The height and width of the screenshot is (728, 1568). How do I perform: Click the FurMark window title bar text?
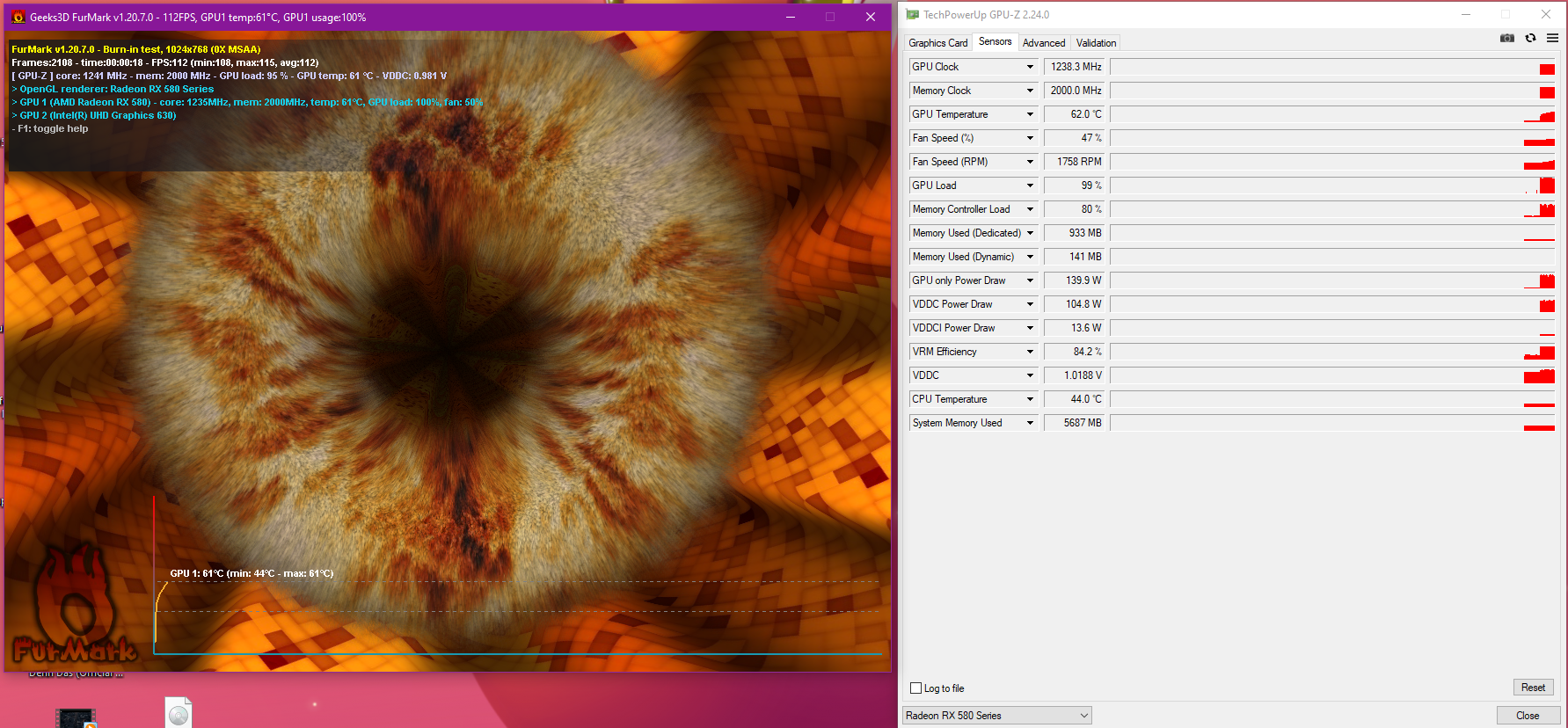[198, 17]
